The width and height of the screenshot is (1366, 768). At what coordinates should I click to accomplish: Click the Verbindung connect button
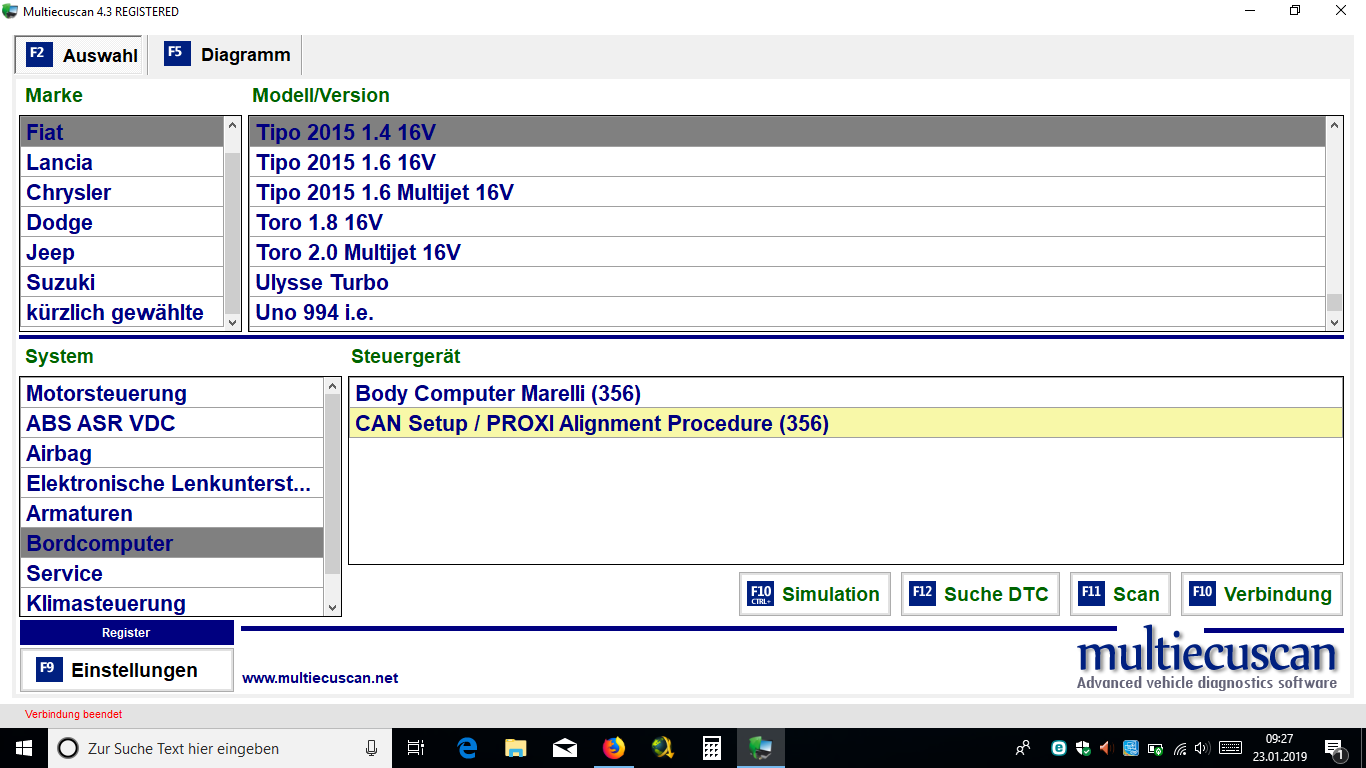(x=1261, y=594)
